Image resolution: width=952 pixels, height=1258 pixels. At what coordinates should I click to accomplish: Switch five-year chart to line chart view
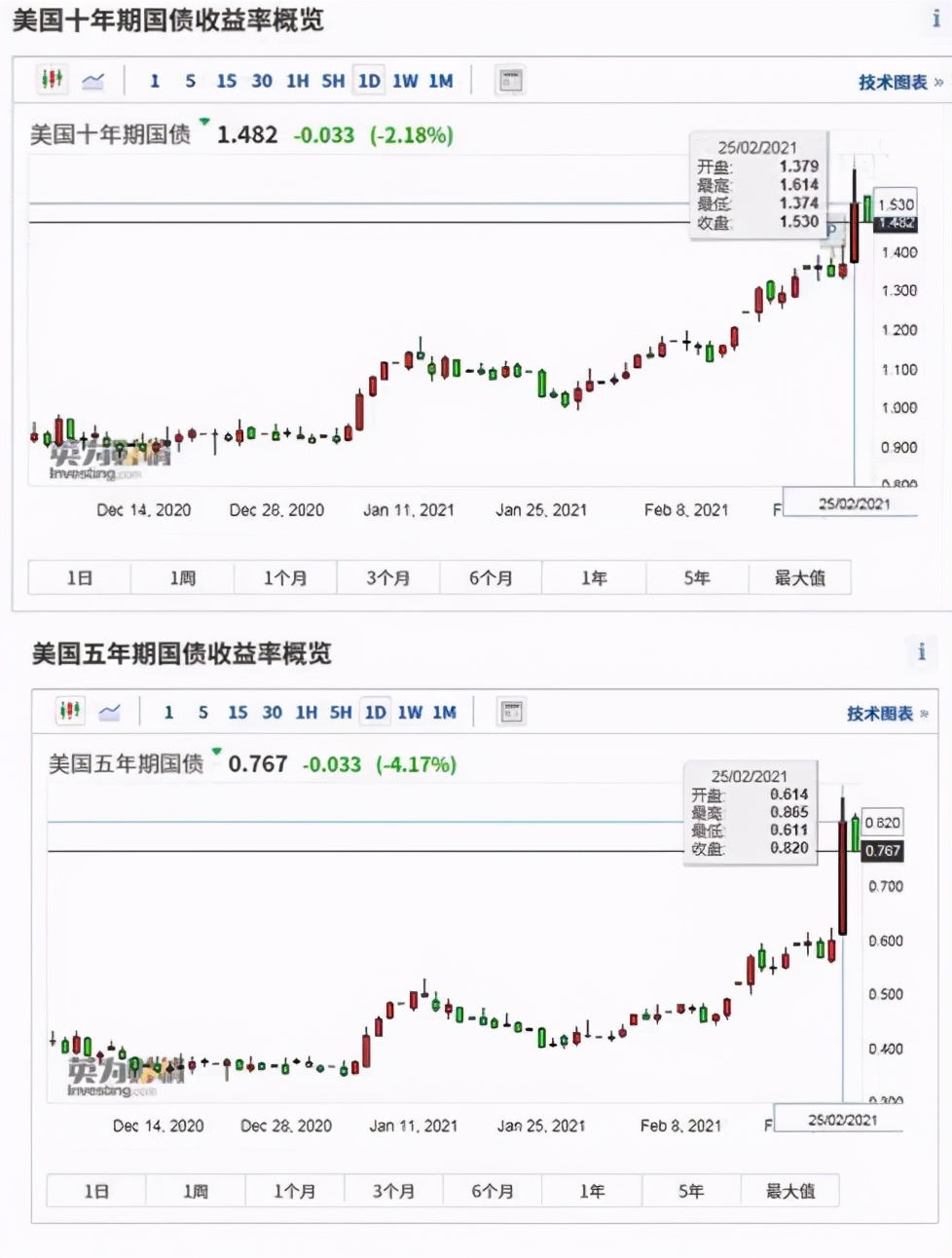coord(109,712)
